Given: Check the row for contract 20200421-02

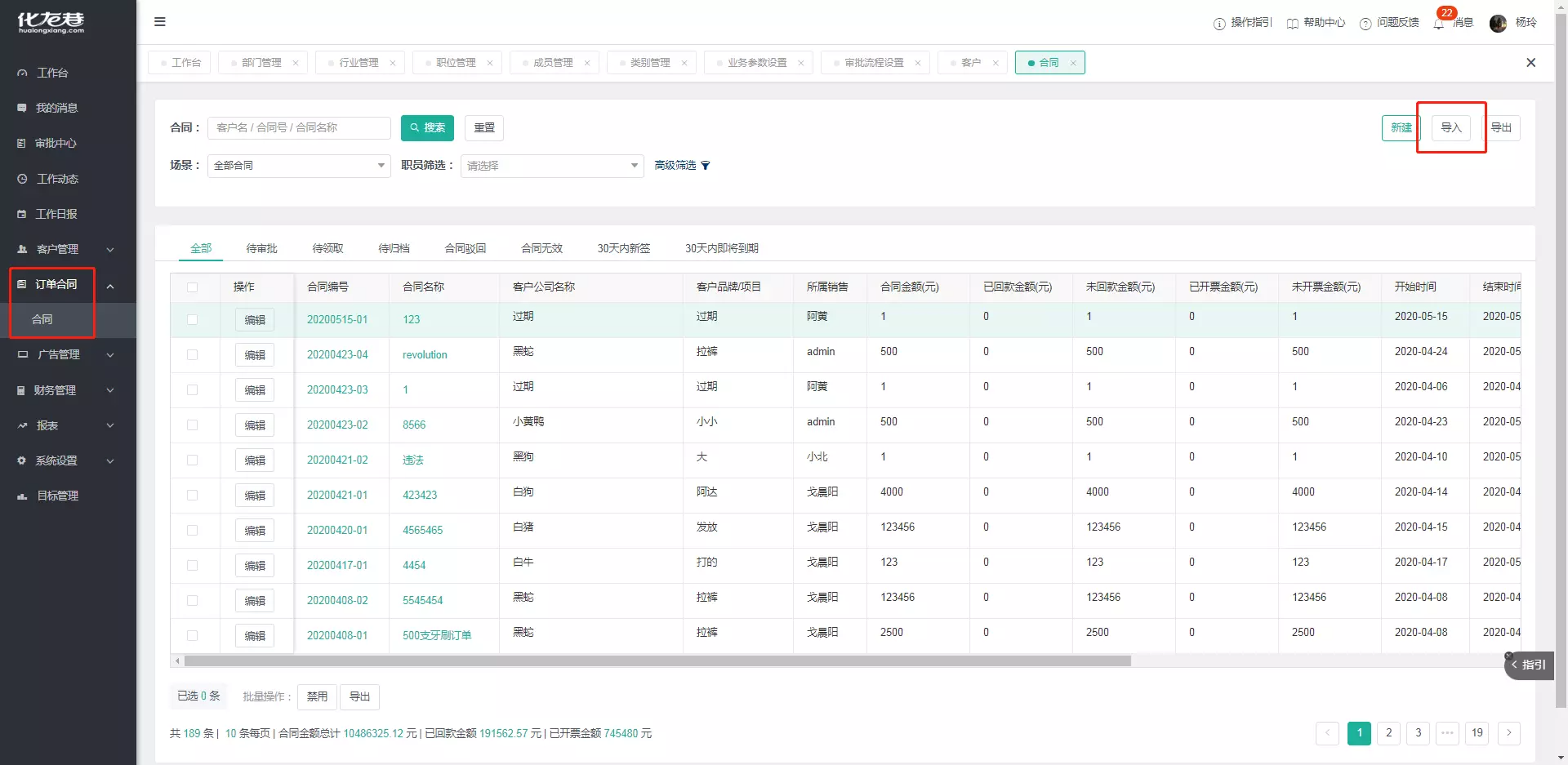Looking at the screenshot, I should coord(192,460).
